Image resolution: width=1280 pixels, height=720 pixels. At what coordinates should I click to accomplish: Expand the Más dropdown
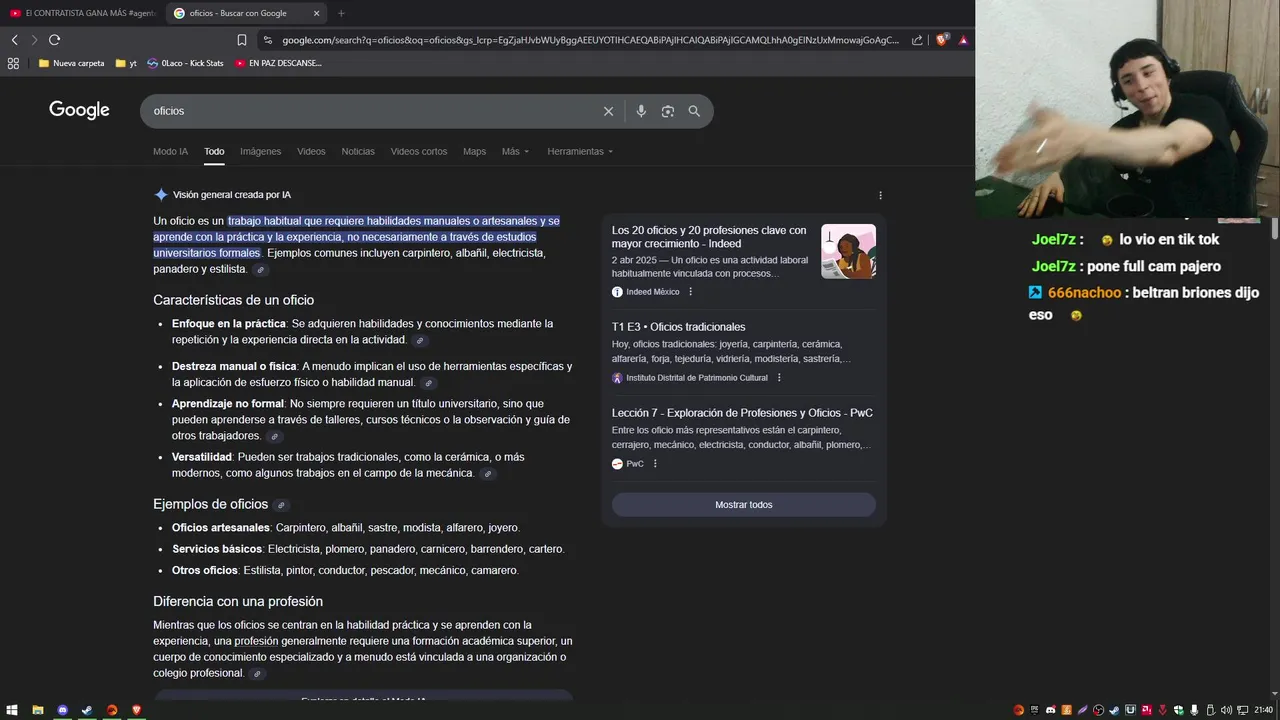tap(515, 152)
